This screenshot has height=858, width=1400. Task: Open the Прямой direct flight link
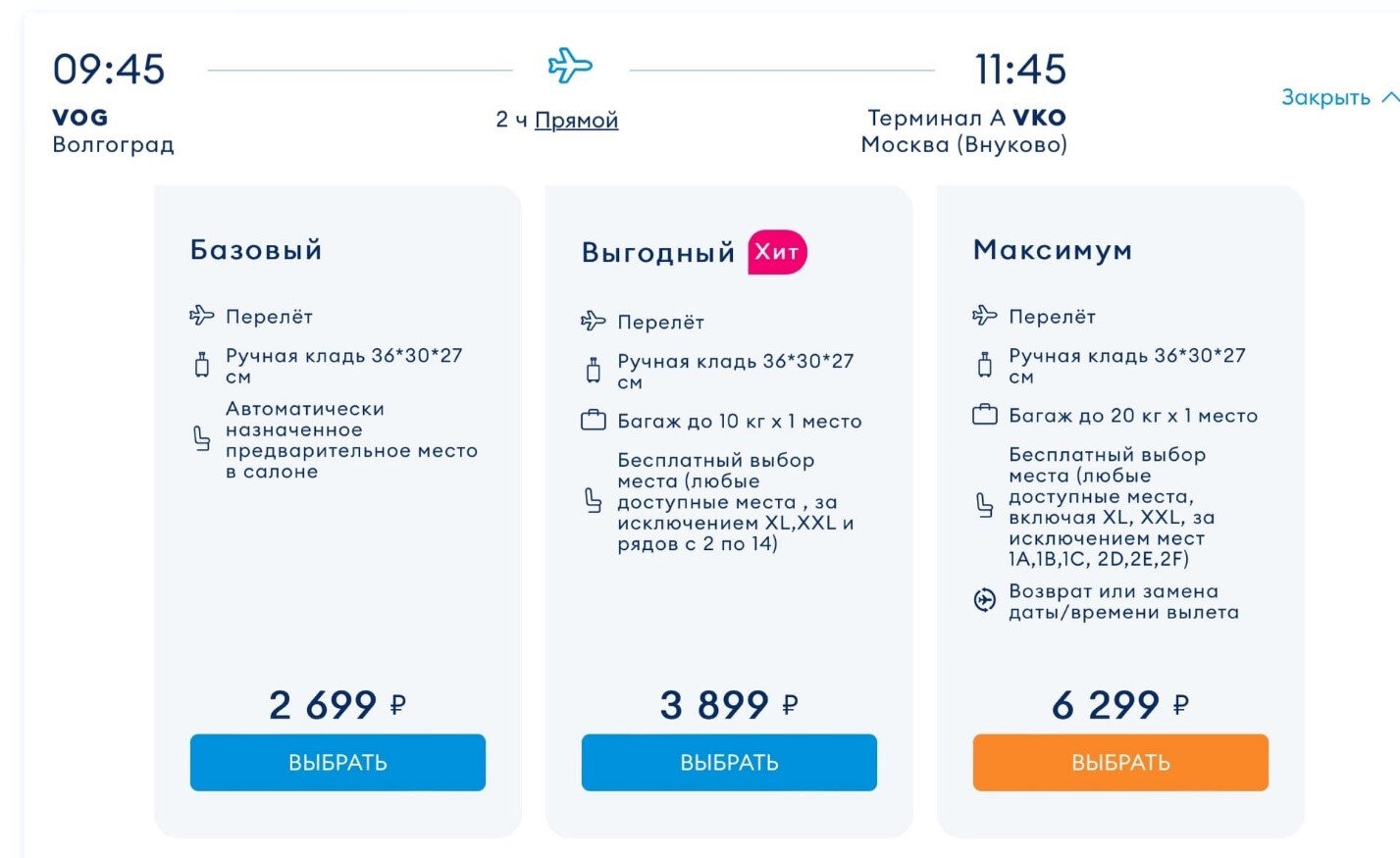pyautogui.click(x=576, y=120)
